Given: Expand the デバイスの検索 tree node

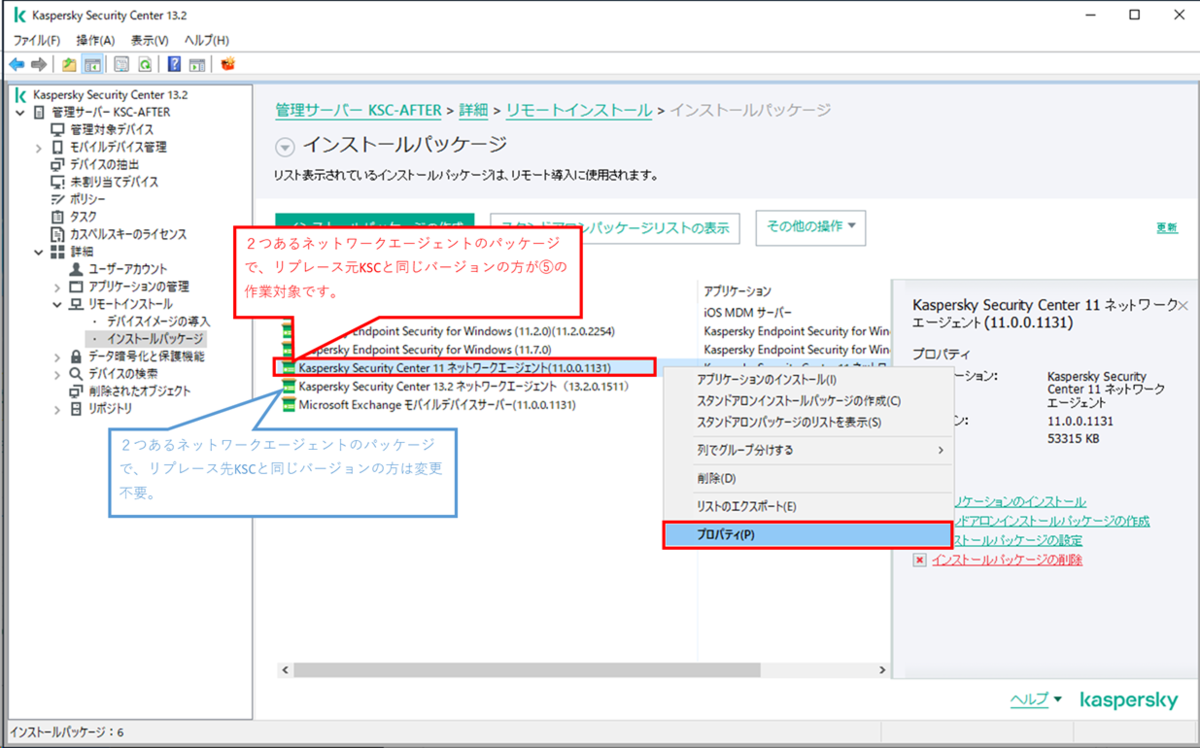Looking at the screenshot, I should (57, 373).
